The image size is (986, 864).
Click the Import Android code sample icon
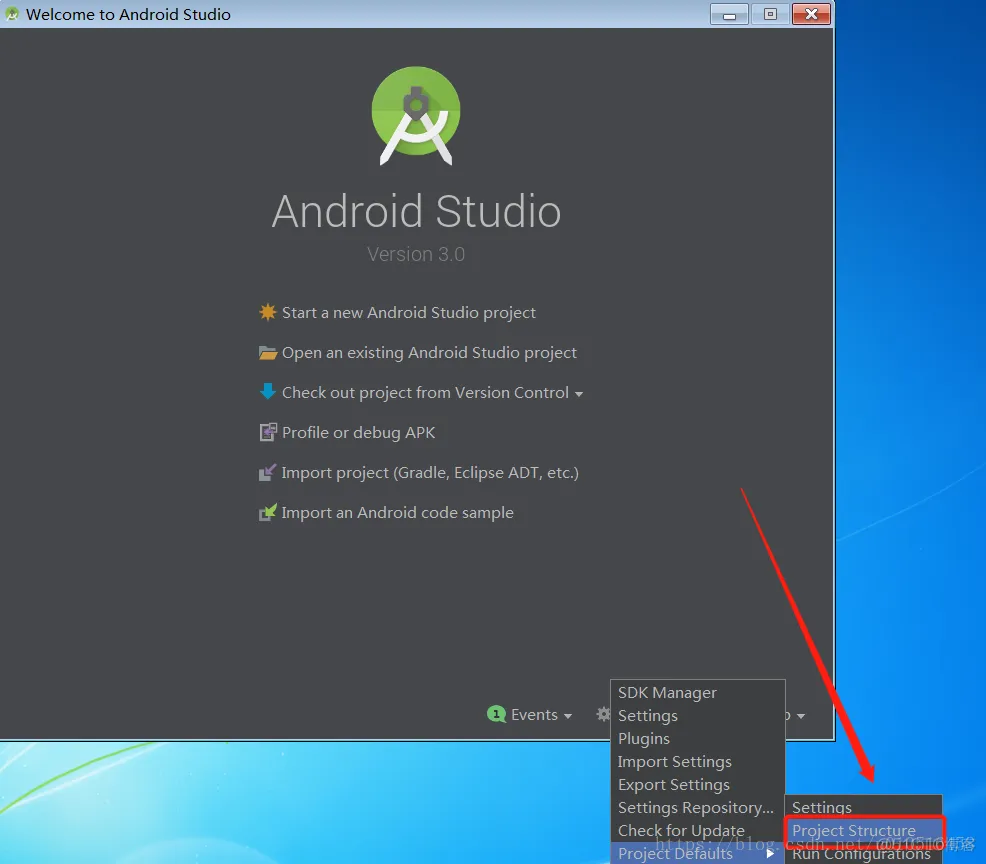(x=267, y=512)
